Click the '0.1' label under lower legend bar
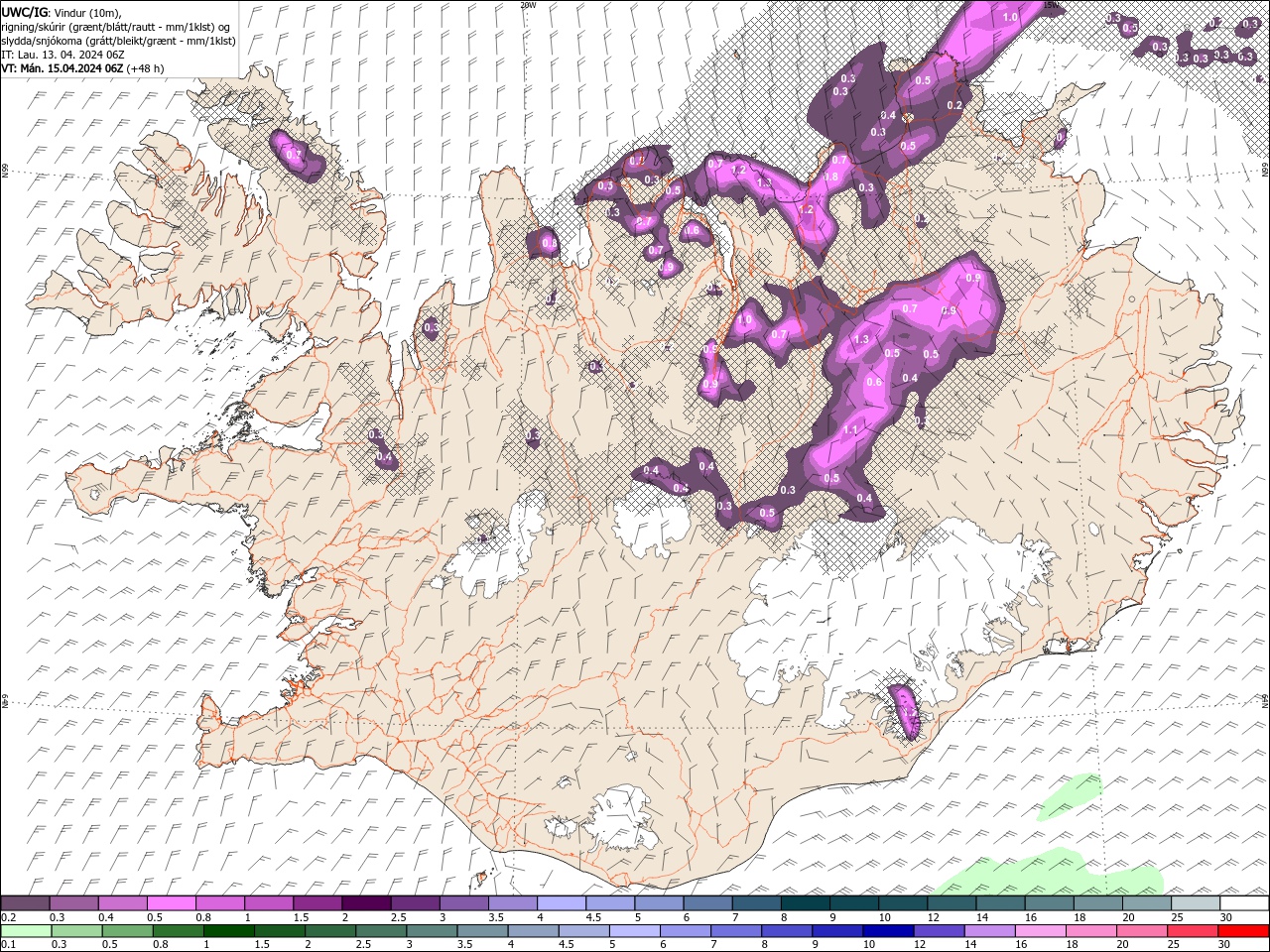The image size is (1270, 952). 8,945
